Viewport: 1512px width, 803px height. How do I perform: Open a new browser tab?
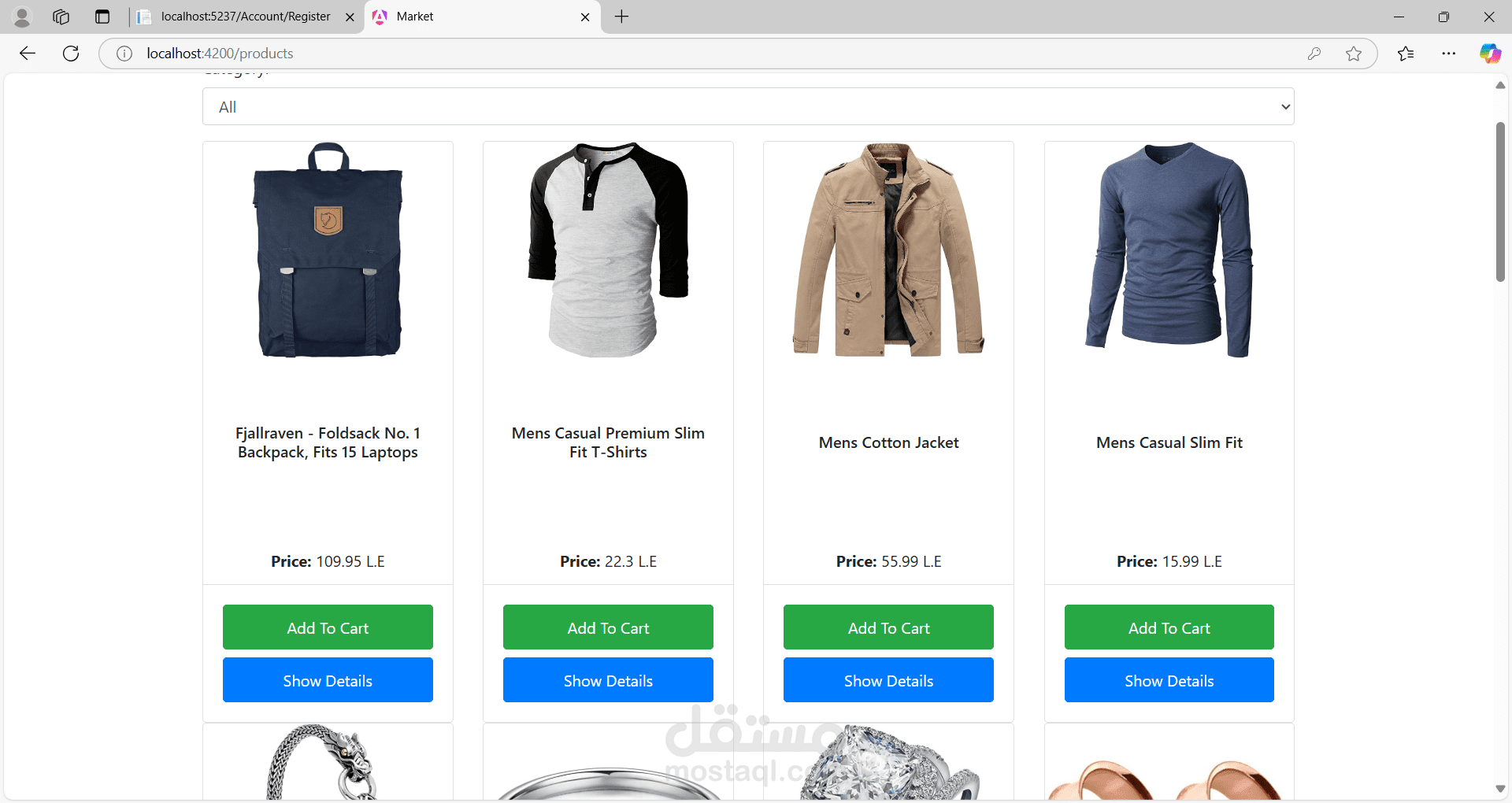(x=621, y=17)
